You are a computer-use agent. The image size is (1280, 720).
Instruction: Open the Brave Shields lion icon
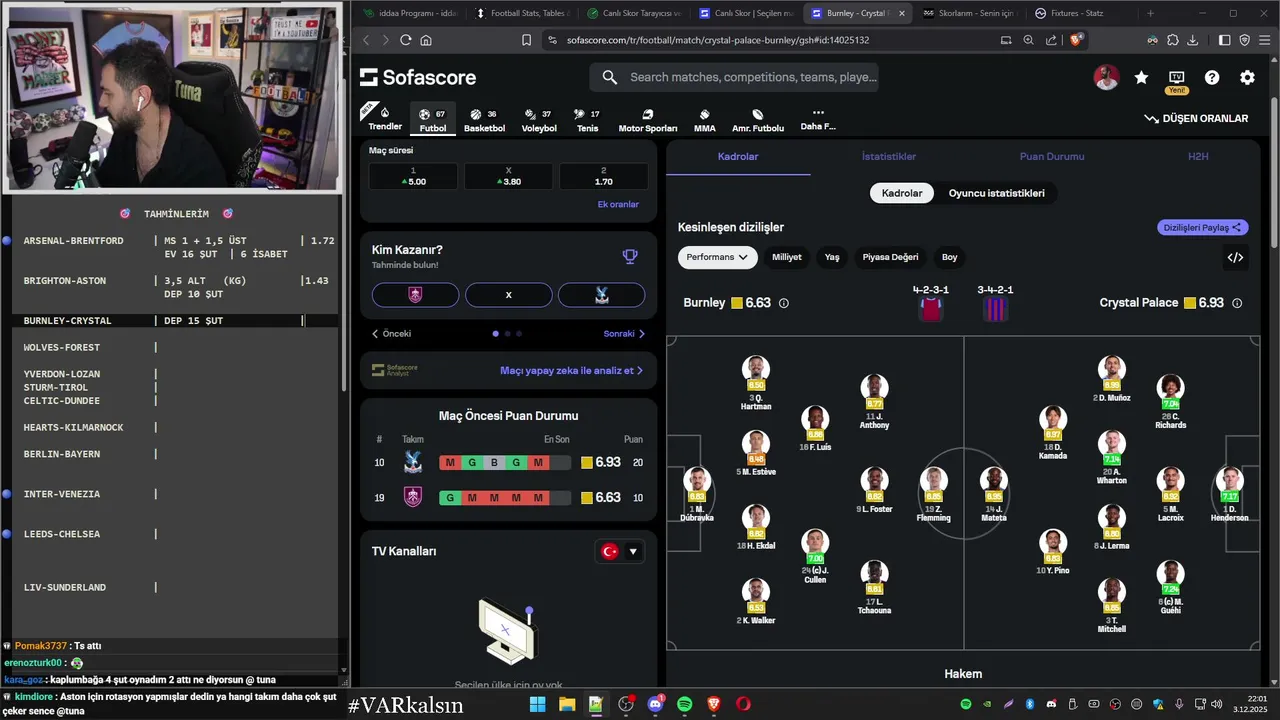point(1076,40)
